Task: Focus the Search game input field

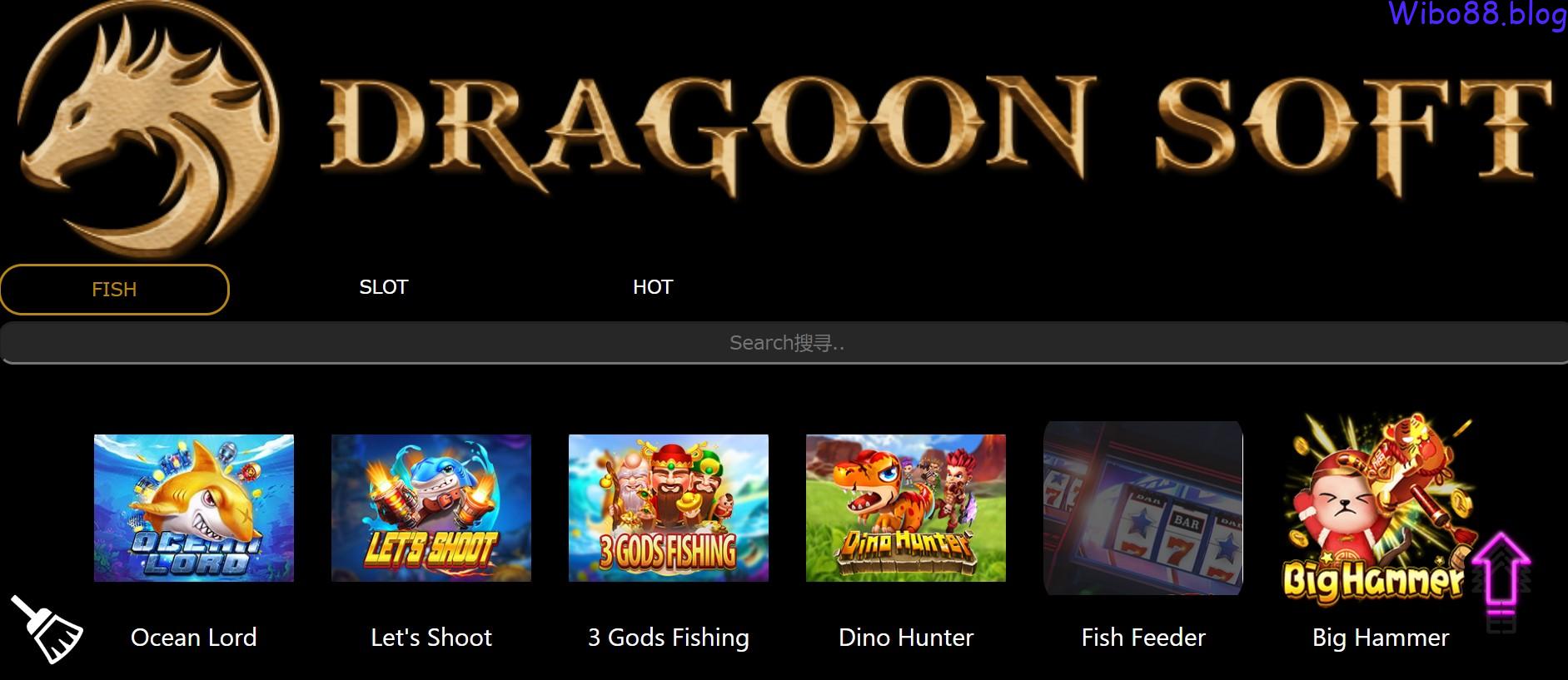Action: (784, 343)
